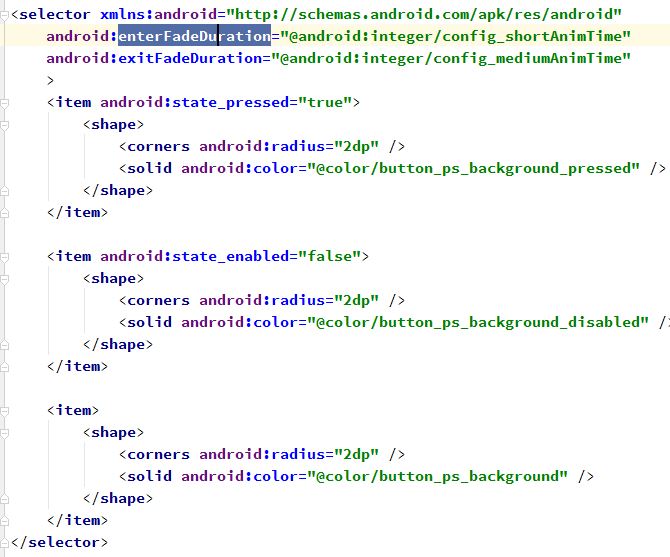Click the closing </shape> tag of pressed item
The height and width of the screenshot is (557, 670).
(x=118, y=190)
